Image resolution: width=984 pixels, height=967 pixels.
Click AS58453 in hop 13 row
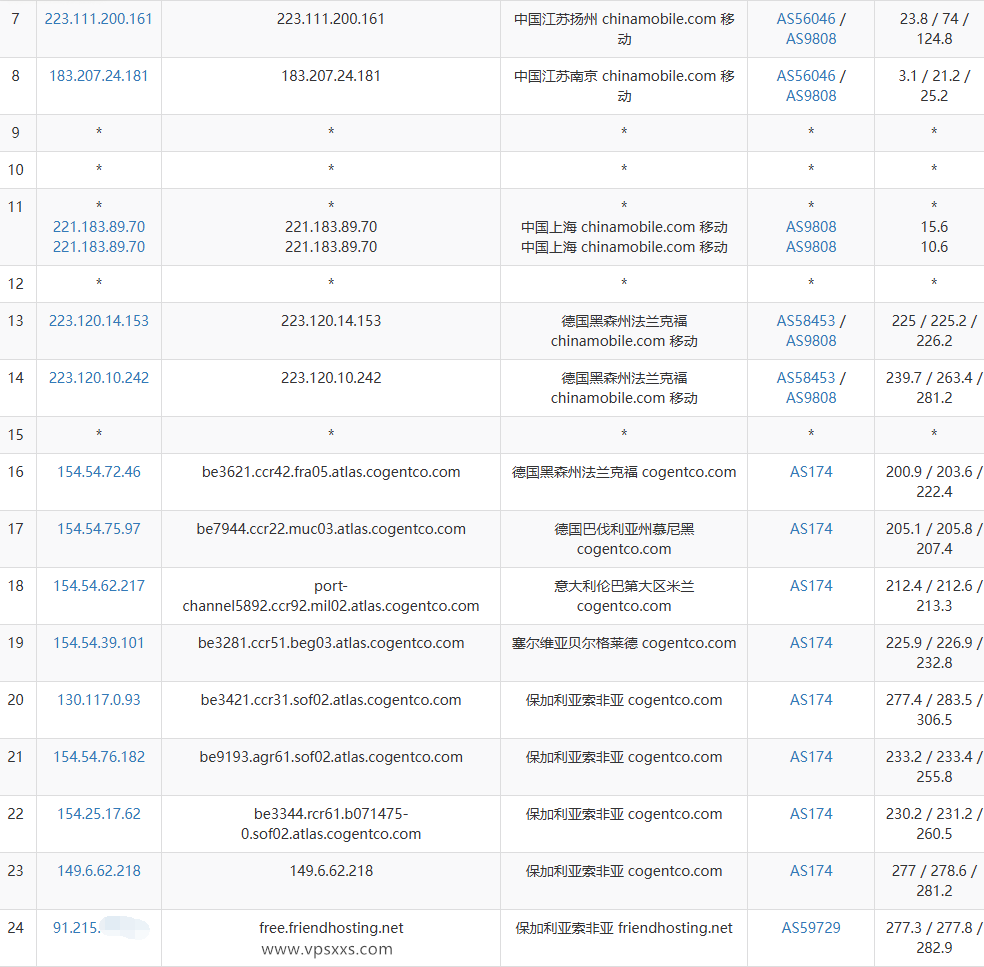pos(806,321)
